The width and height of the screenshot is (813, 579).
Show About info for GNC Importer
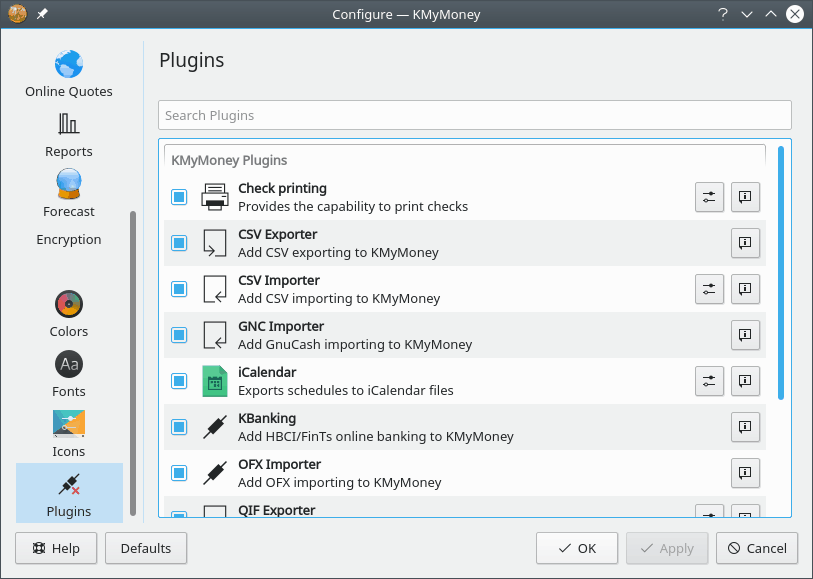pyautogui.click(x=746, y=335)
